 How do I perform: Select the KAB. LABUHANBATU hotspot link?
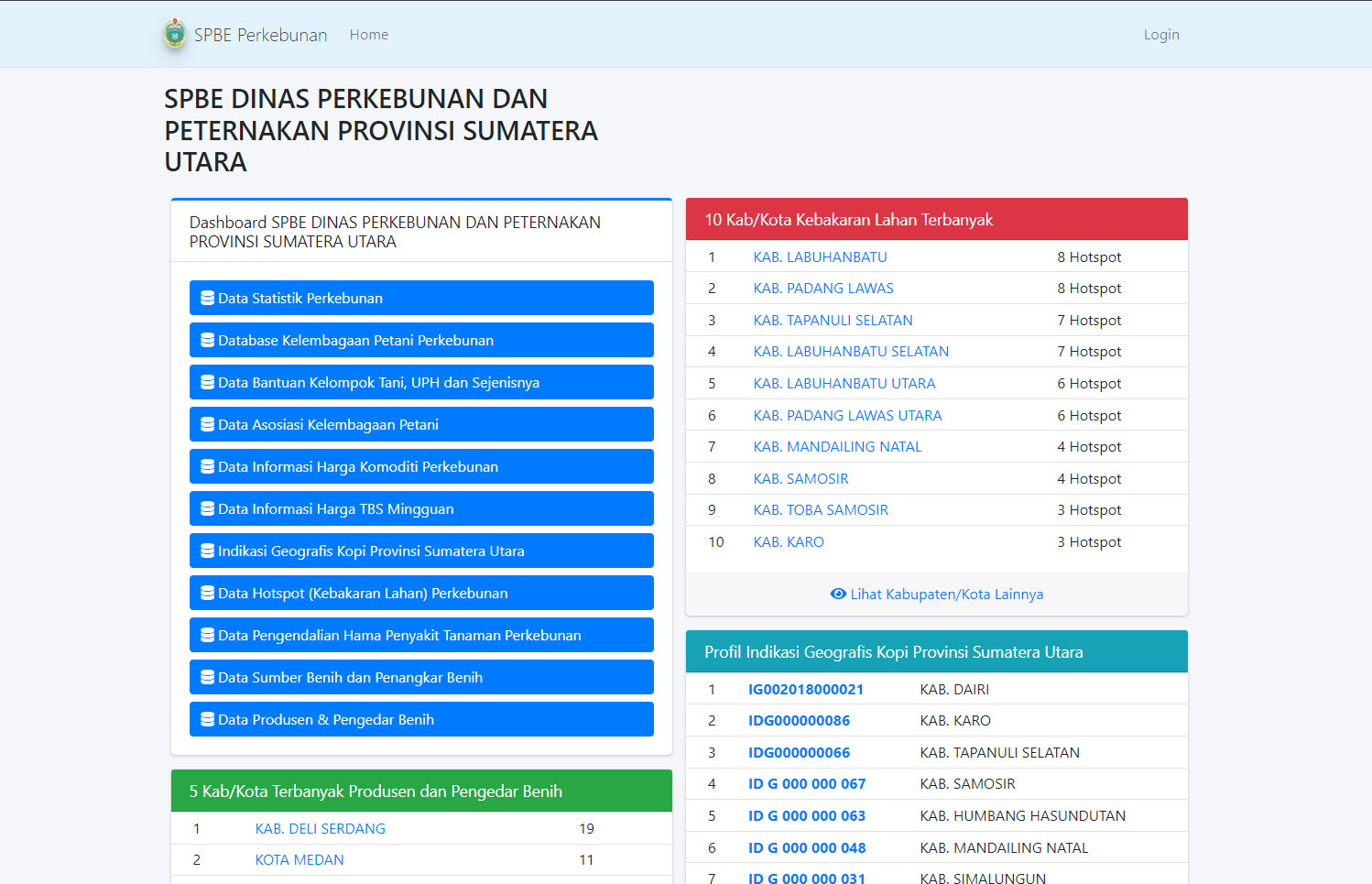pos(820,257)
